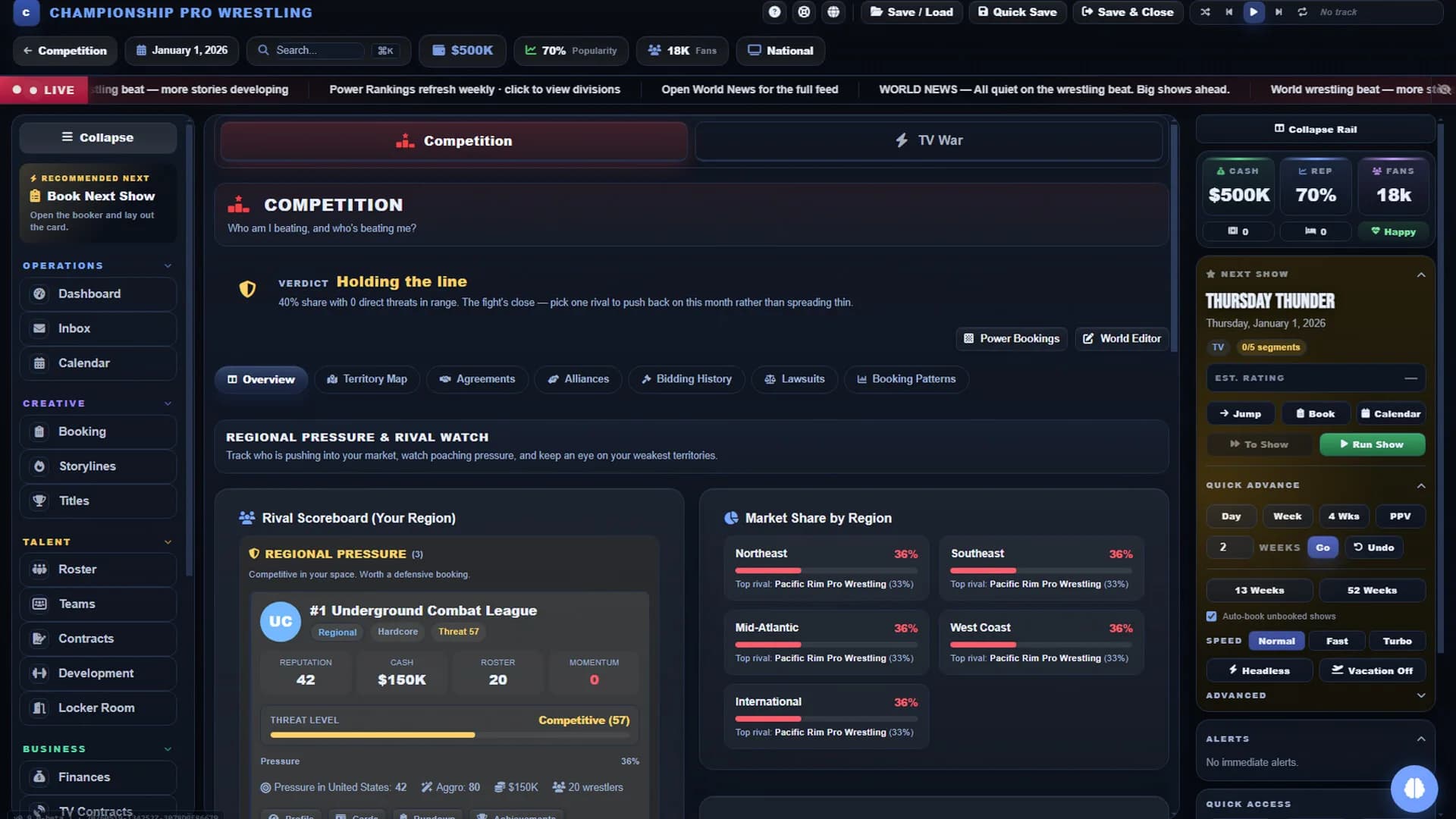The image size is (1456, 819).
Task: Open Calendar in Operations sidebar
Action: (98, 363)
